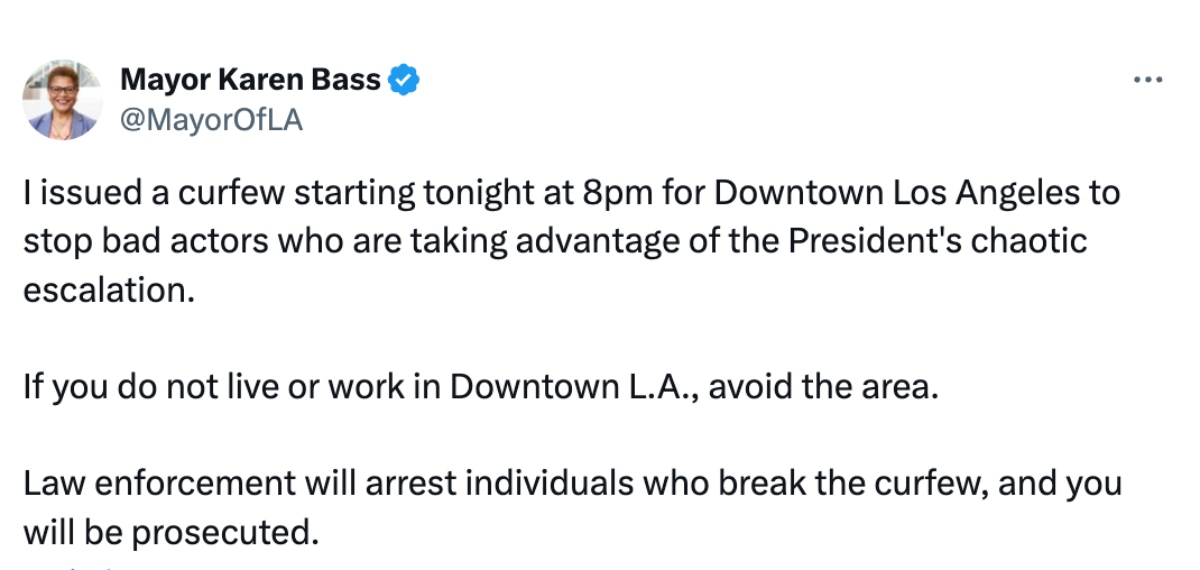Click the blue verified checkmark badge
This screenshot has height=570, width=1200.
tap(404, 80)
